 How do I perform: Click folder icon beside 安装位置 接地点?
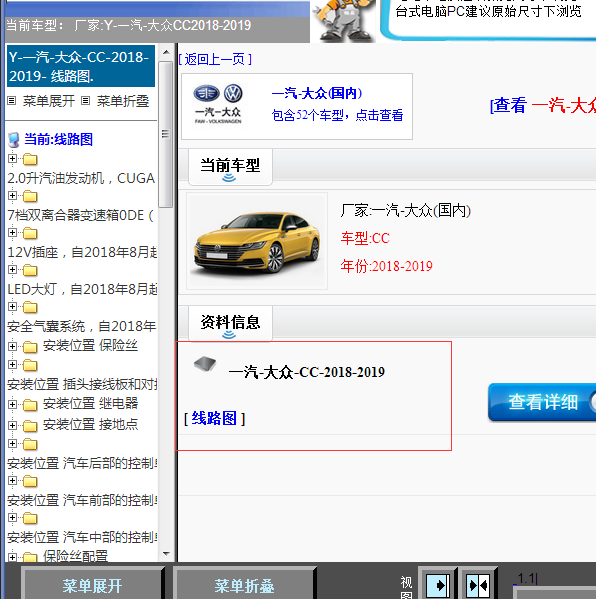point(30,426)
